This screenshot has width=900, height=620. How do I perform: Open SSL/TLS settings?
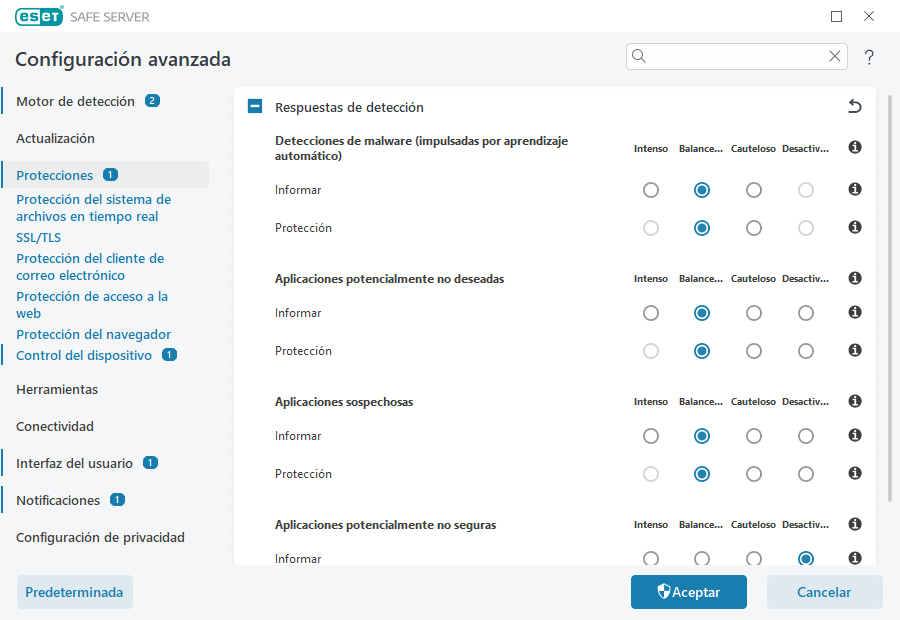click(38, 237)
